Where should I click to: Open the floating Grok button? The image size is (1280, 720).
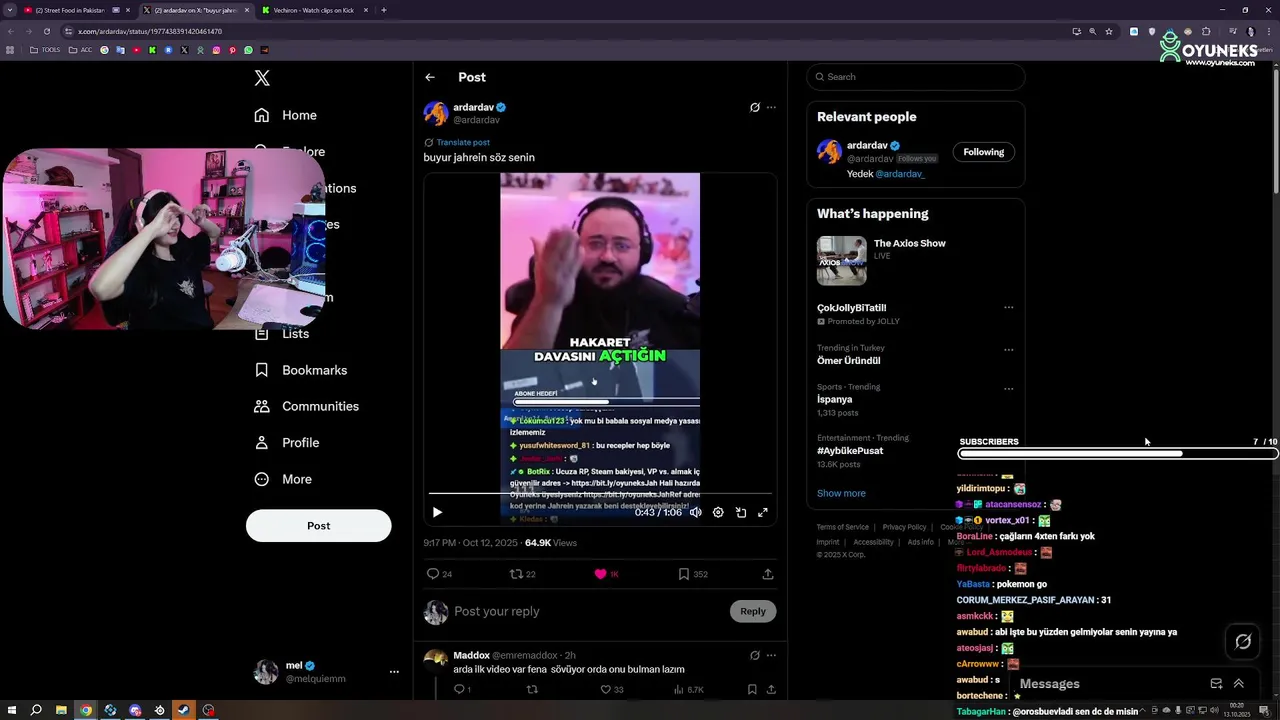click(1243, 642)
